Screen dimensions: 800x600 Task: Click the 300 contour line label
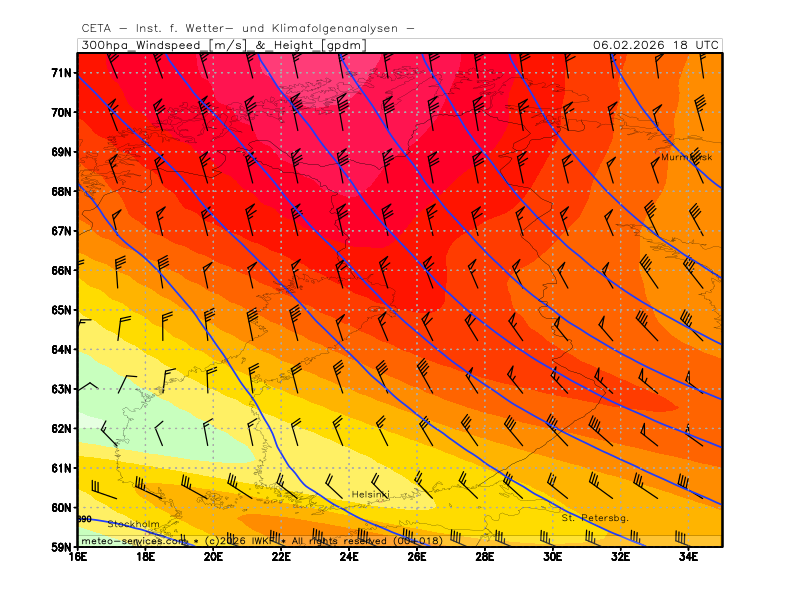point(85,519)
